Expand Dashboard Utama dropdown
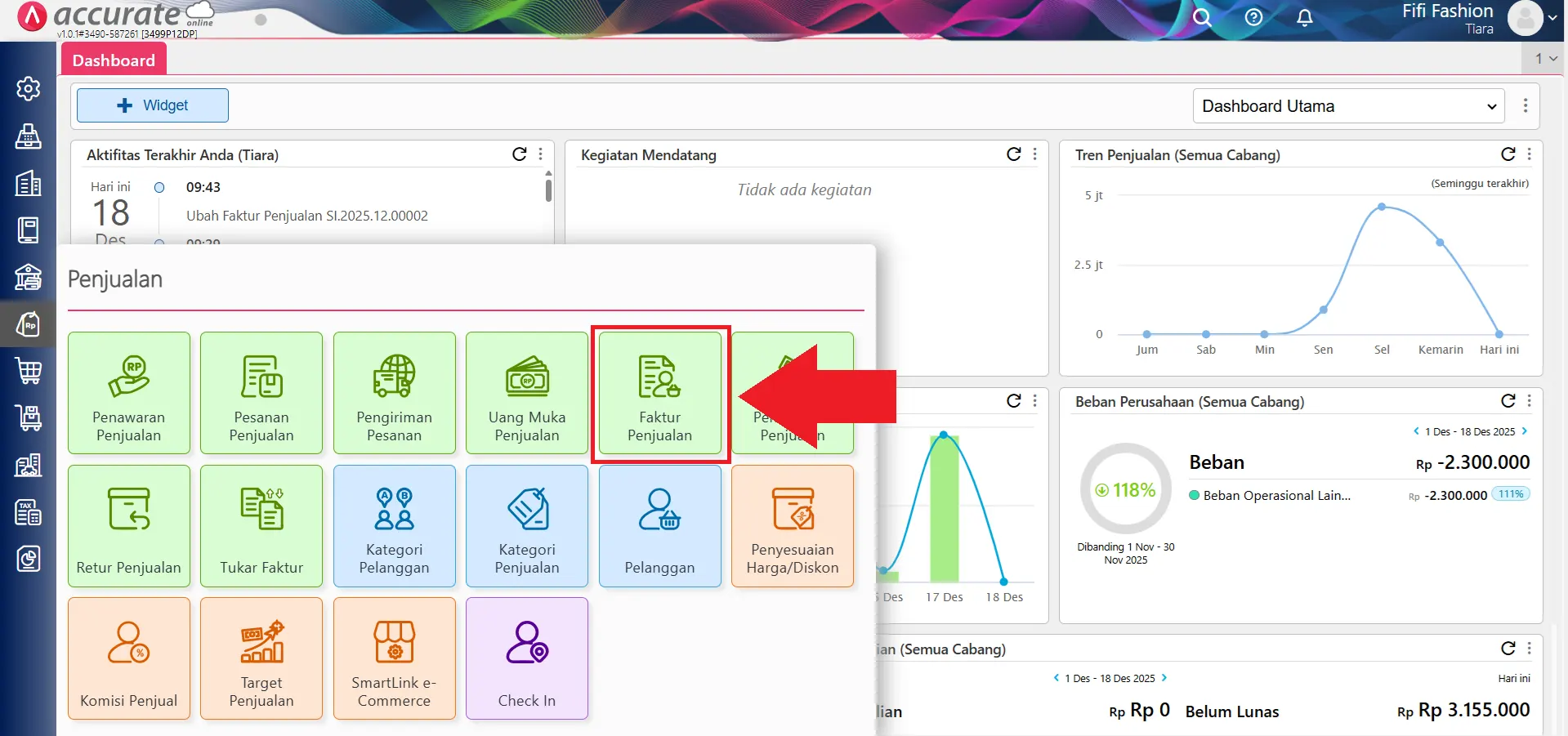The height and width of the screenshot is (736, 1568). coord(1348,106)
